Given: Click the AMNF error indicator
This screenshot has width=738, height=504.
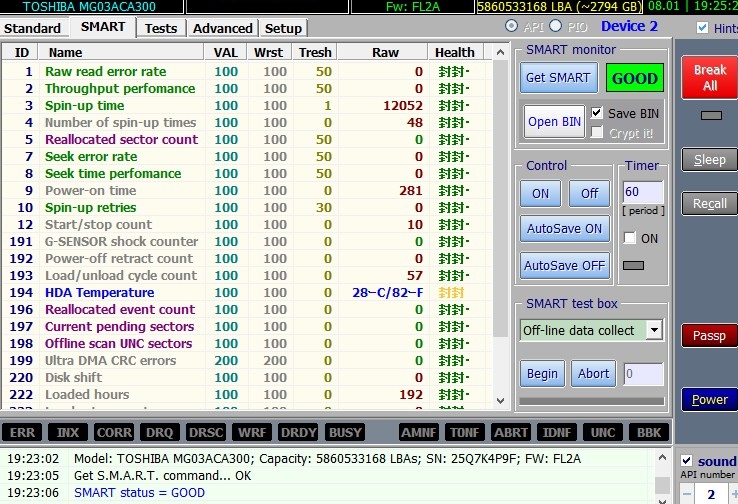Looking at the screenshot, I should pos(419,432).
